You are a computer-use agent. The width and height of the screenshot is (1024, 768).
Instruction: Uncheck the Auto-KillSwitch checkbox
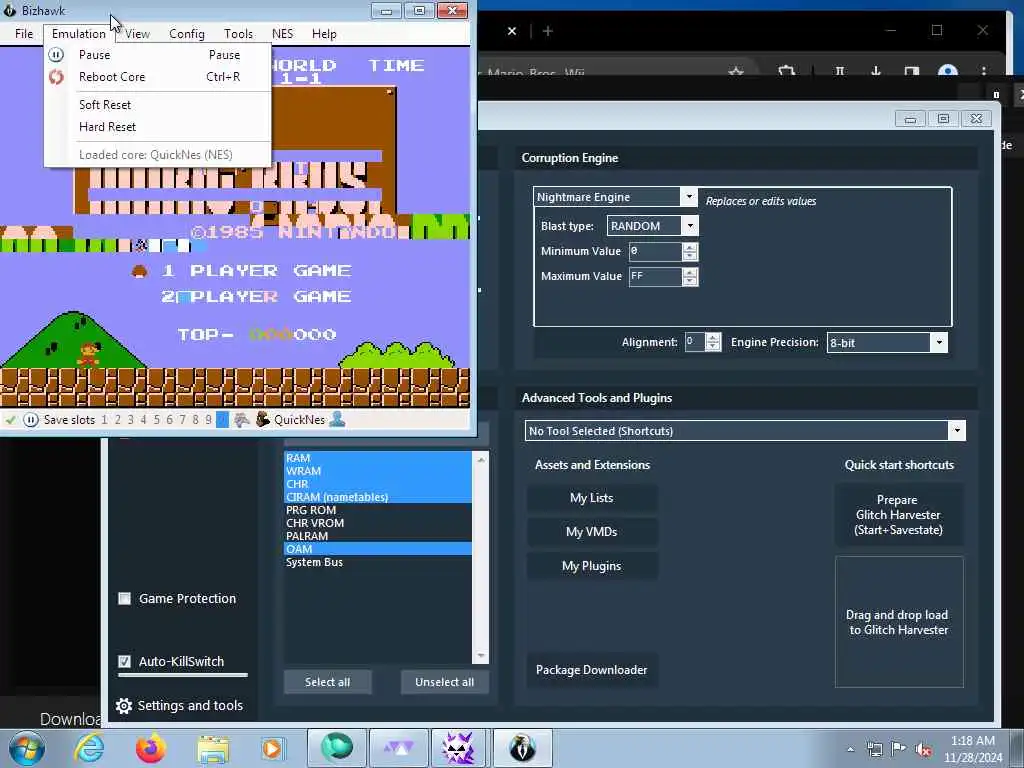point(124,661)
